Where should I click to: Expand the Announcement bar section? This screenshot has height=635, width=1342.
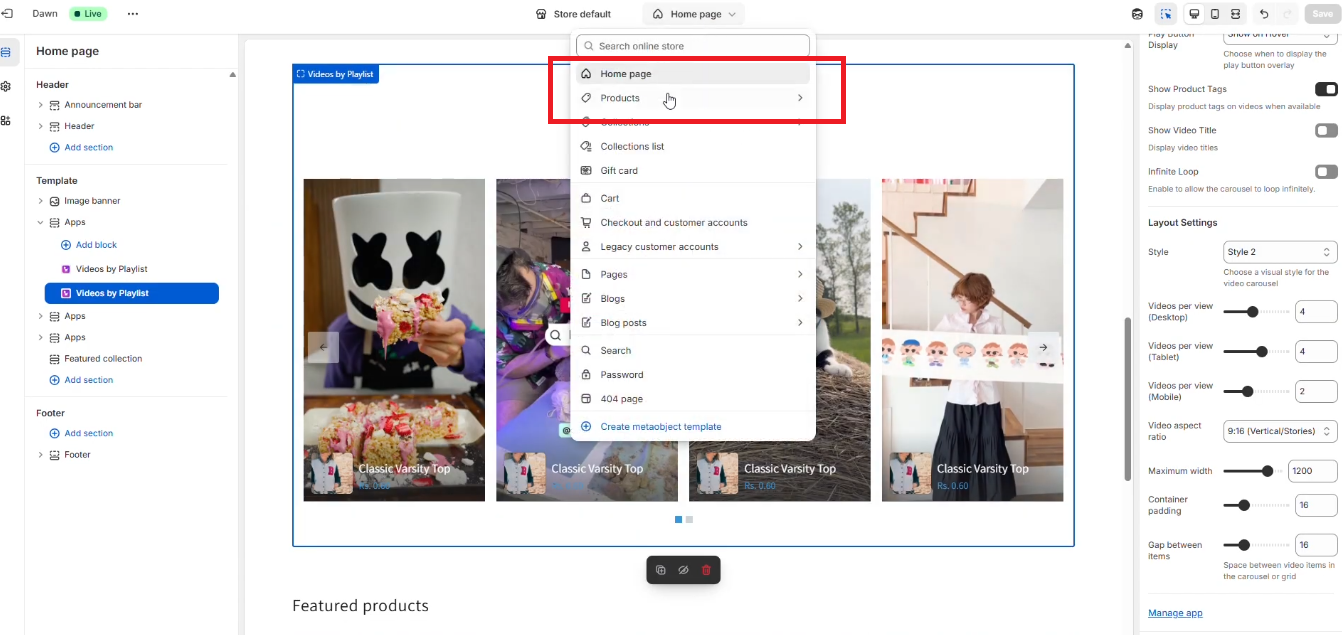click(x=41, y=105)
